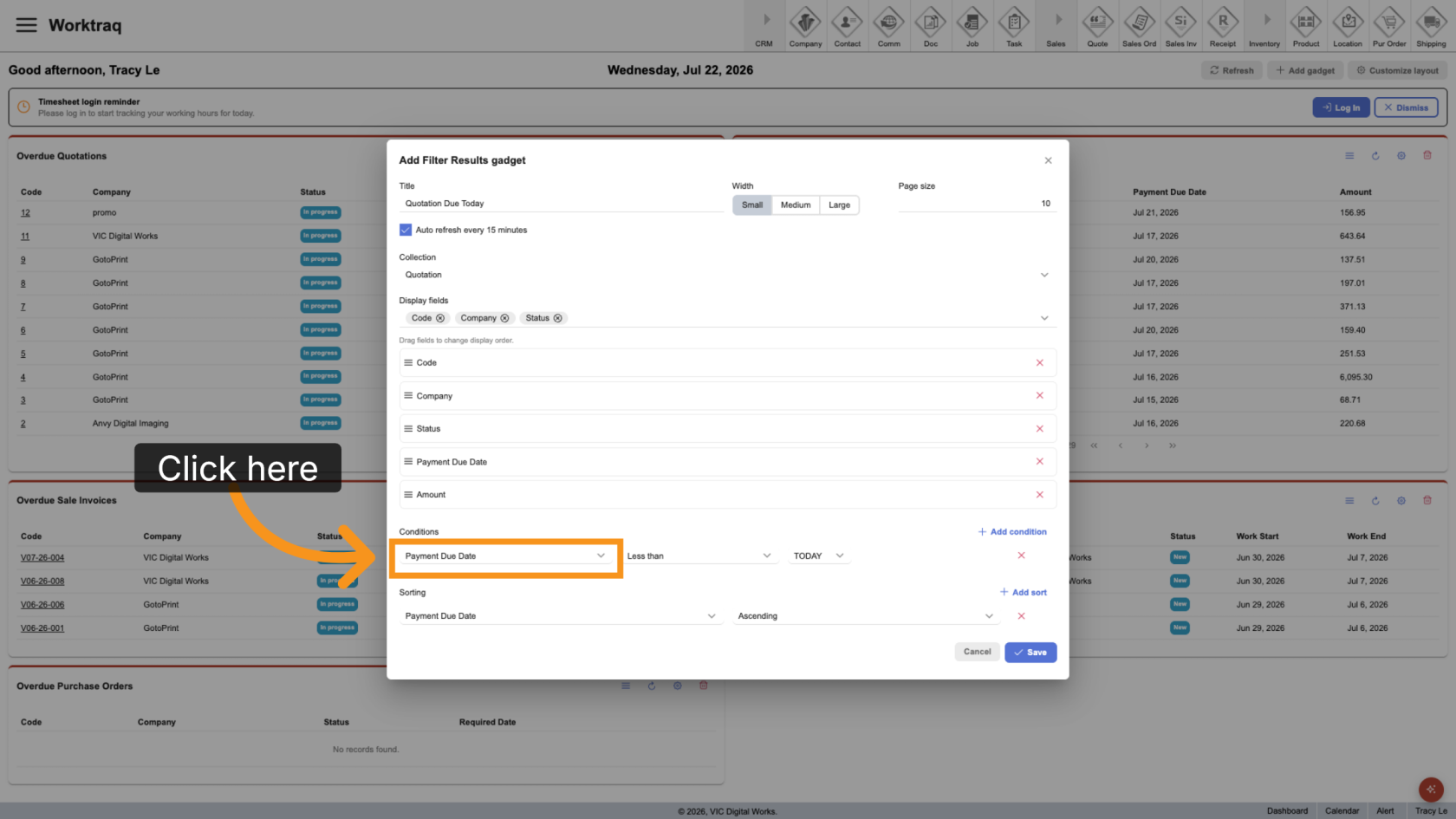
Task: Delete the Overdue Purchase Orders gadget
Action: click(704, 686)
